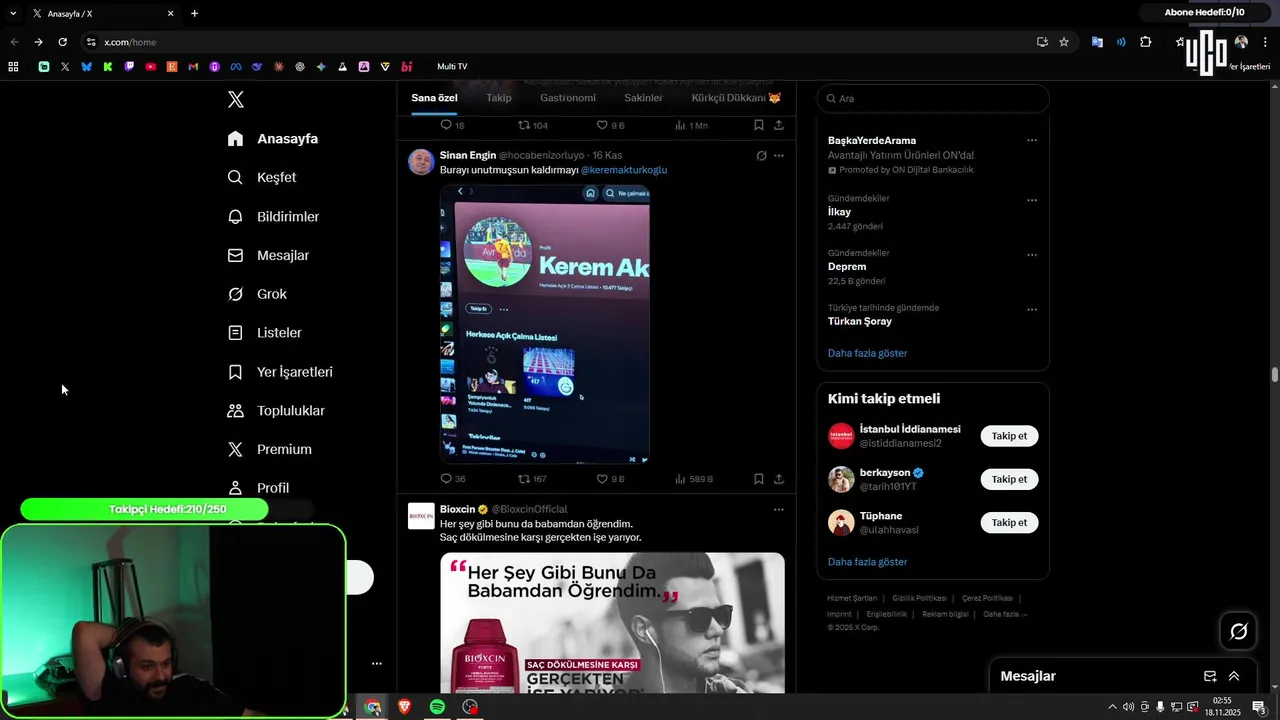Open Multi TV bookmark
The width and height of the screenshot is (1280, 720).
click(x=452, y=67)
